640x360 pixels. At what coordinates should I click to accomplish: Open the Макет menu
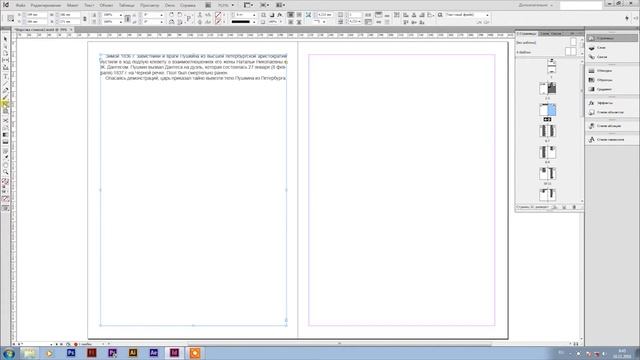[x=72, y=5]
